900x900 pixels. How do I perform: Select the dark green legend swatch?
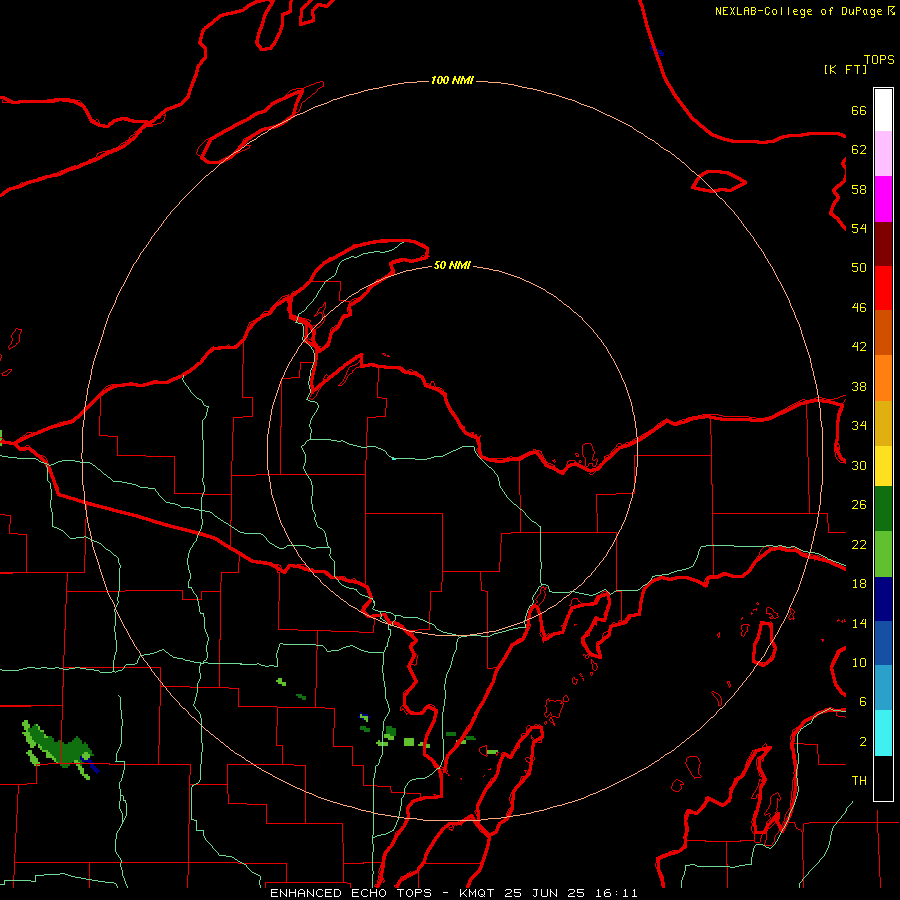(883, 509)
